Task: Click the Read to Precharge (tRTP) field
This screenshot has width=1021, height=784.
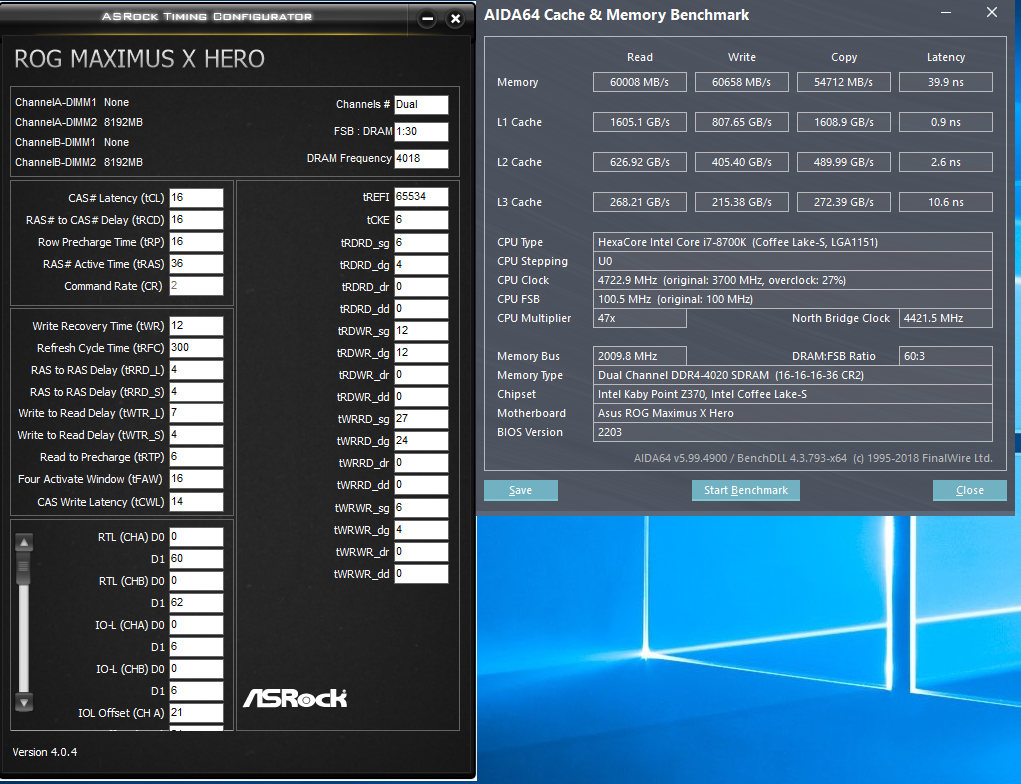Action: point(196,457)
